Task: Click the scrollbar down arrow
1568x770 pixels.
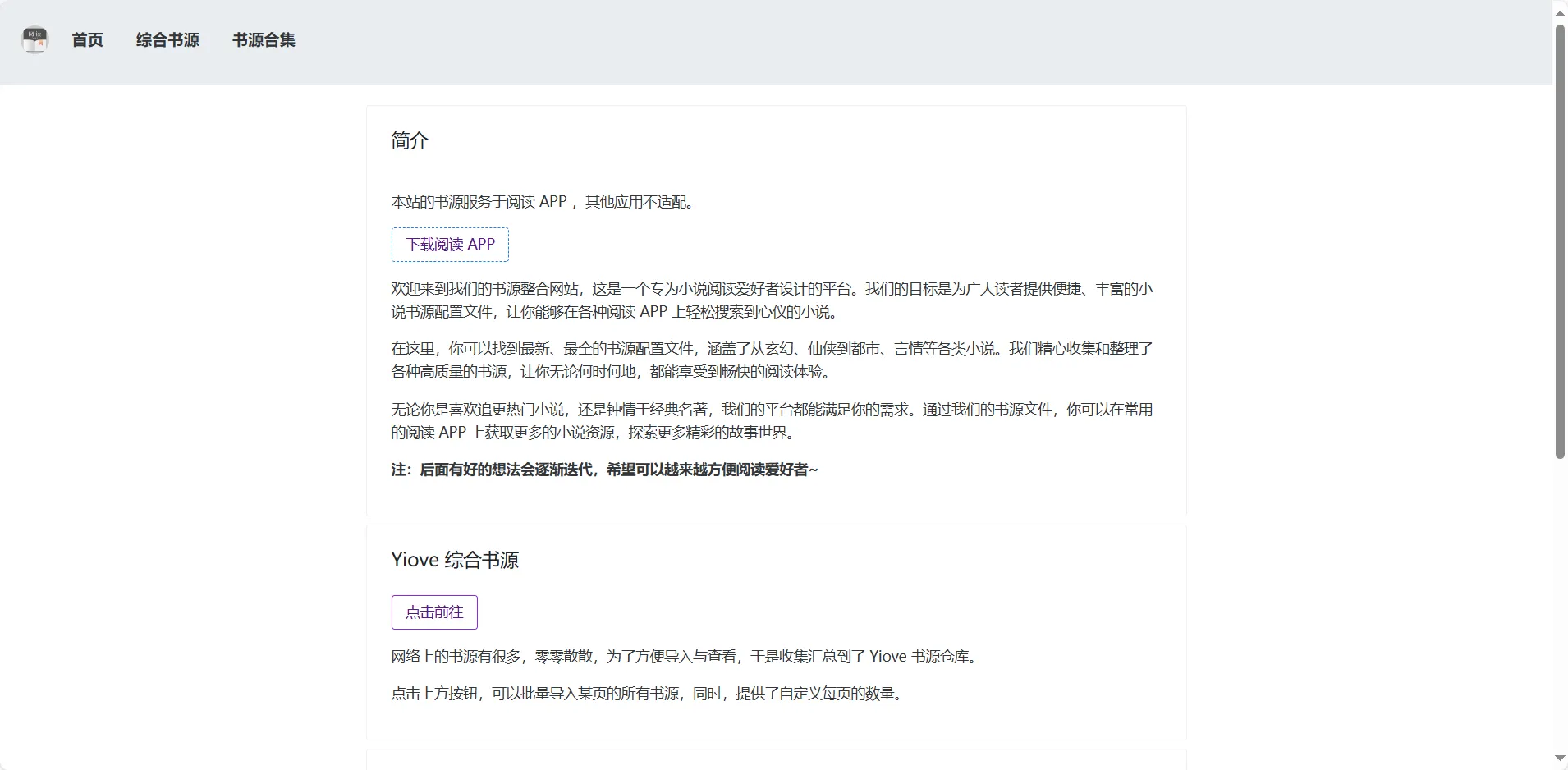Action: (1560, 759)
